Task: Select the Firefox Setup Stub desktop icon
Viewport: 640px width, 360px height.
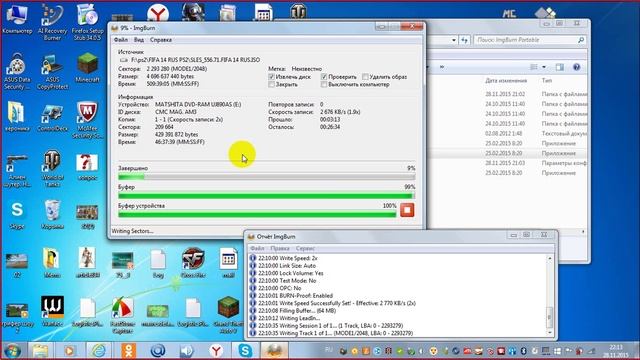Action: (x=87, y=21)
